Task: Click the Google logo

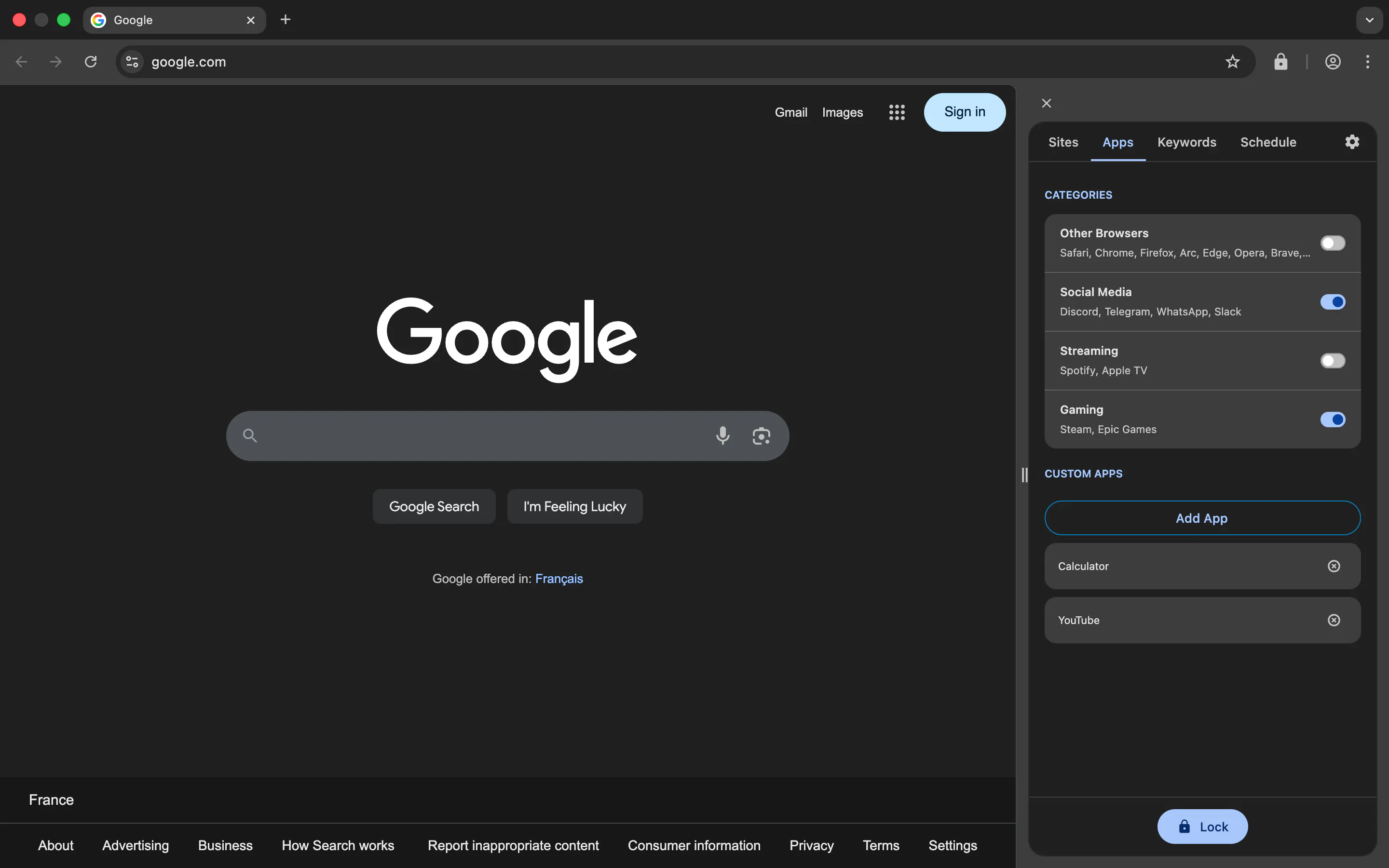Action: click(x=507, y=339)
